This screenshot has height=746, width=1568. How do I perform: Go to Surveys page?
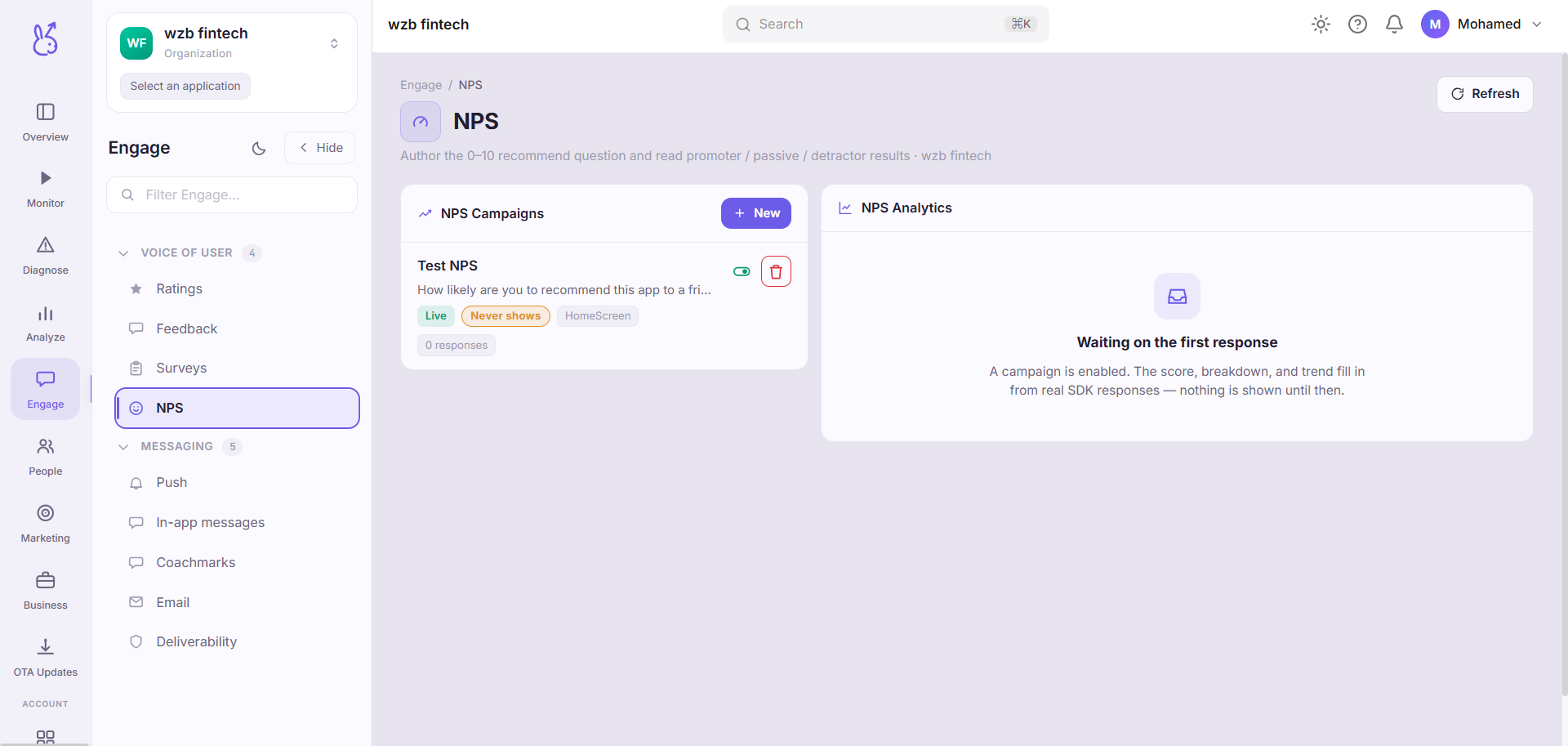click(237, 369)
